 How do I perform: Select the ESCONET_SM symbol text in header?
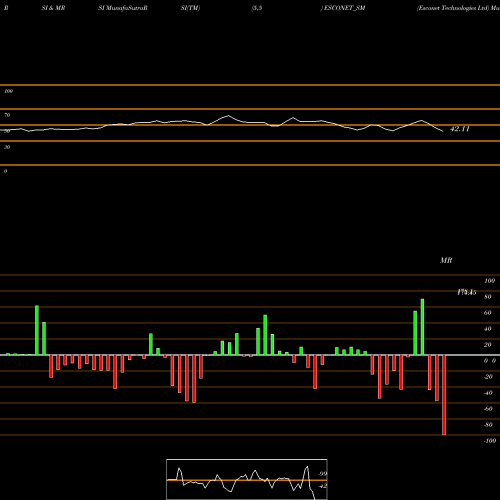[344, 8]
